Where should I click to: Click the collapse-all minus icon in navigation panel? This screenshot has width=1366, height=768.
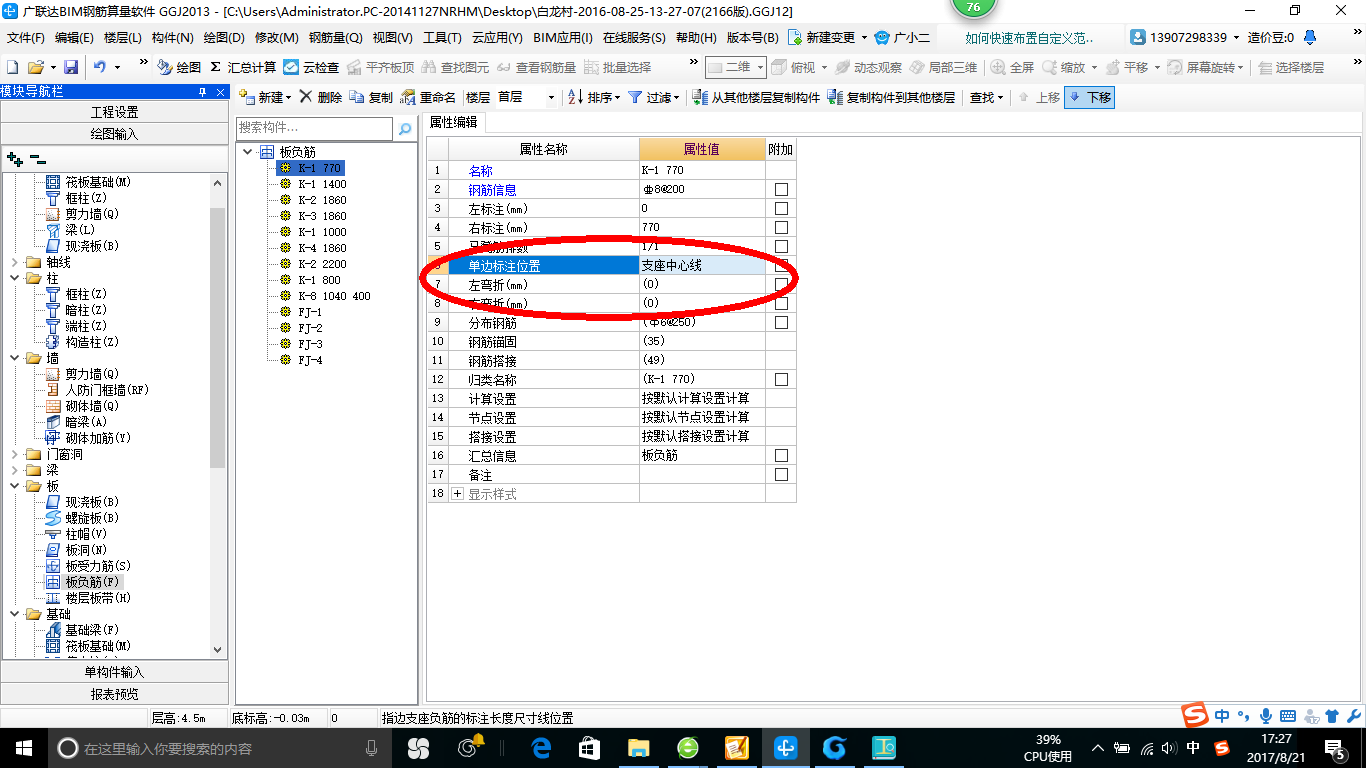[x=38, y=158]
